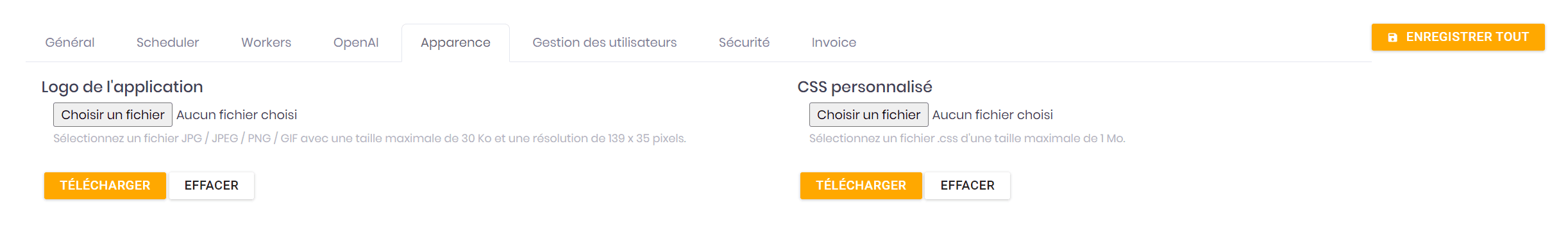This screenshot has height=237, width=1568.
Task: Go to the Workers tab
Action: pos(266,42)
